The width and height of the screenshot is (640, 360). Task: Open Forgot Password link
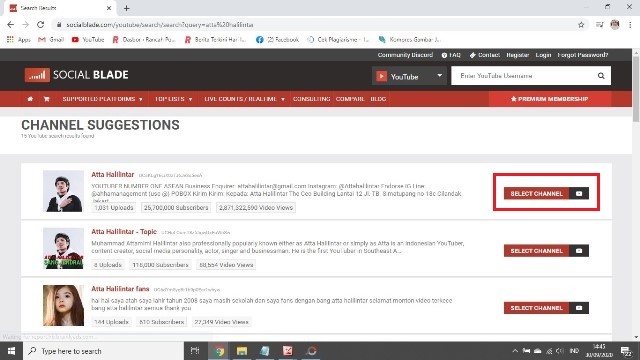click(x=583, y=55)
